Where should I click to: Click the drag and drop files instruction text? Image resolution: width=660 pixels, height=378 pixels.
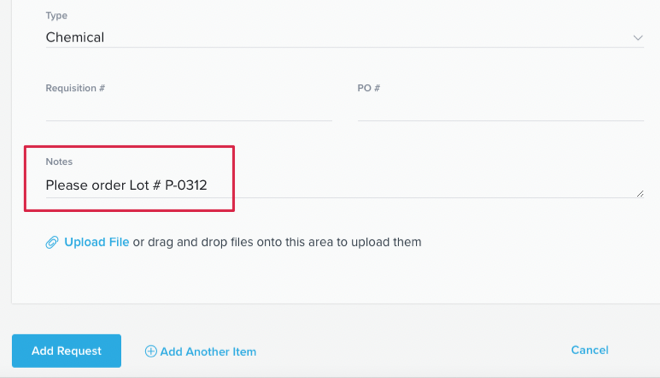tap(277, 242)
